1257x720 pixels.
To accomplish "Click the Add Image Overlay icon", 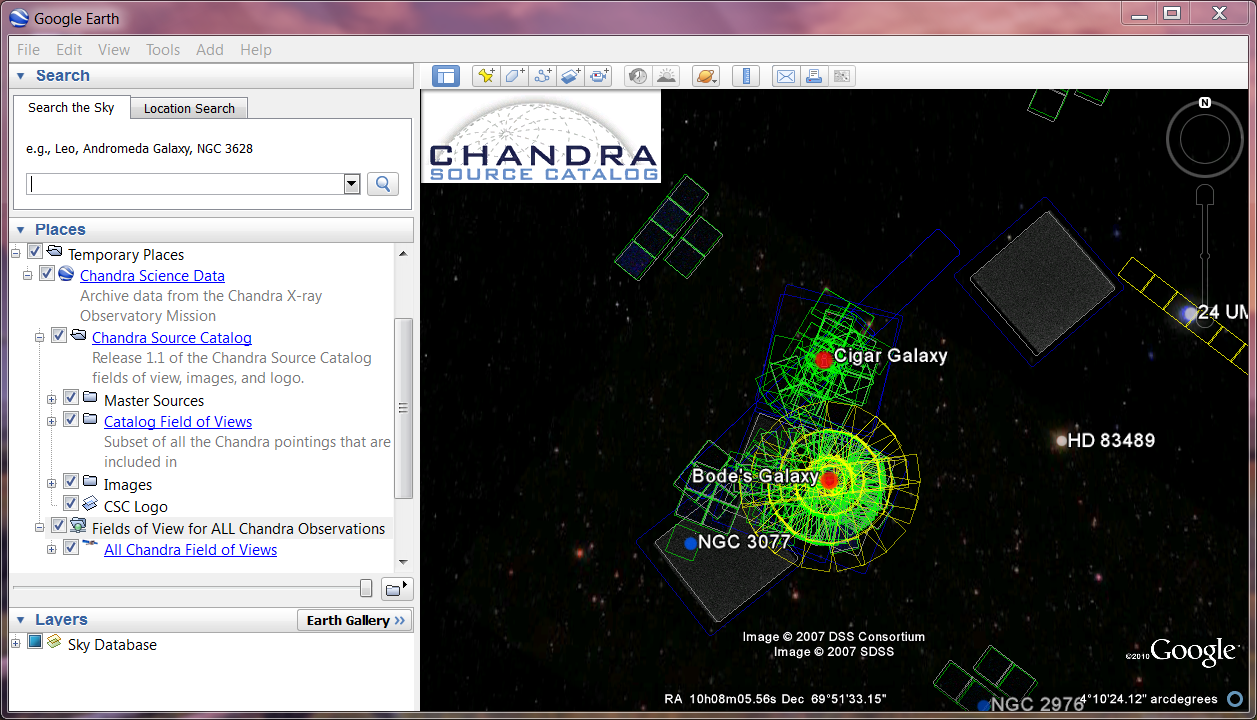I will [x=571, y=76].
